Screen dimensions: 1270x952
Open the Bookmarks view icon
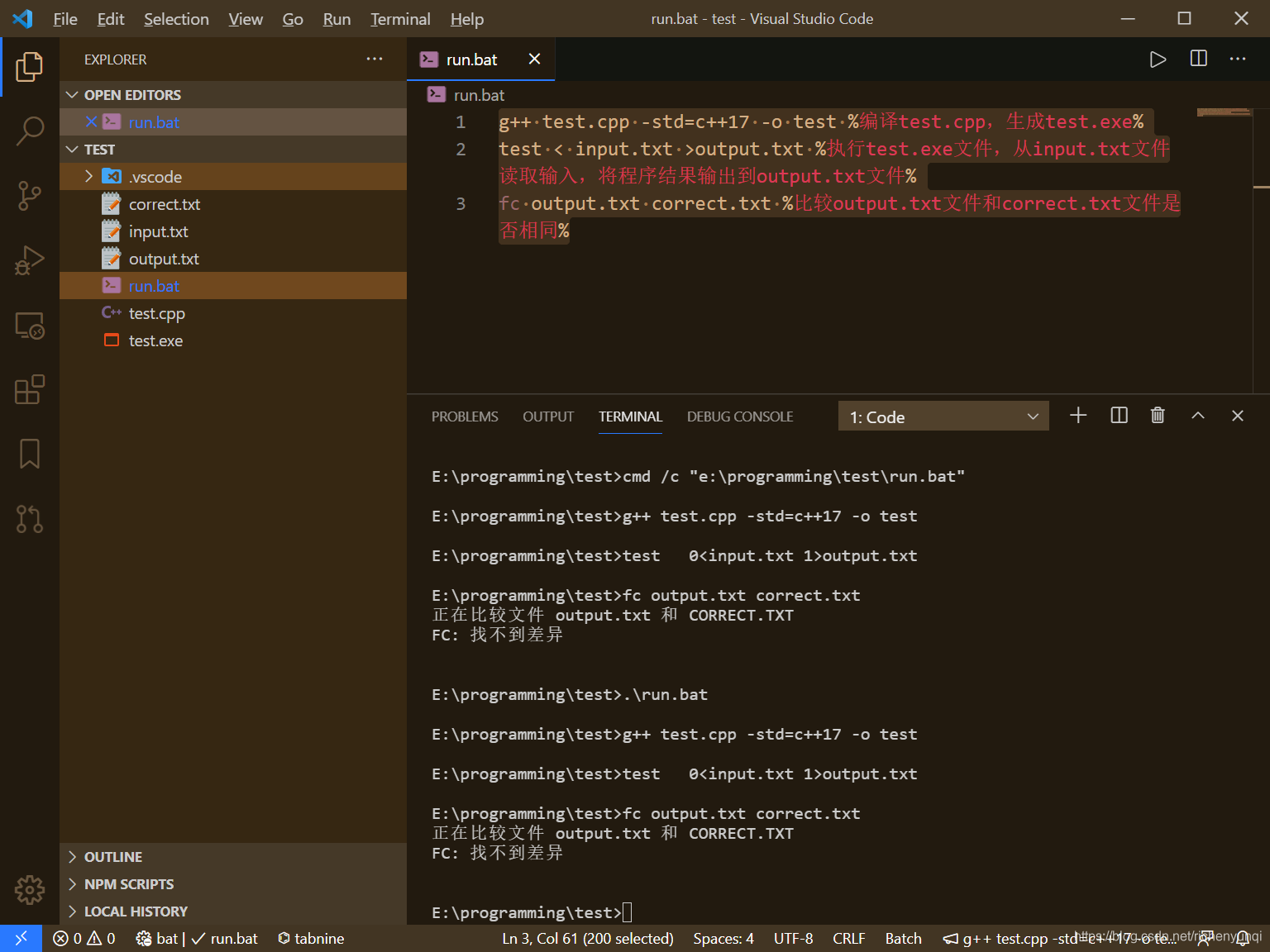click(x=30, y=454)
